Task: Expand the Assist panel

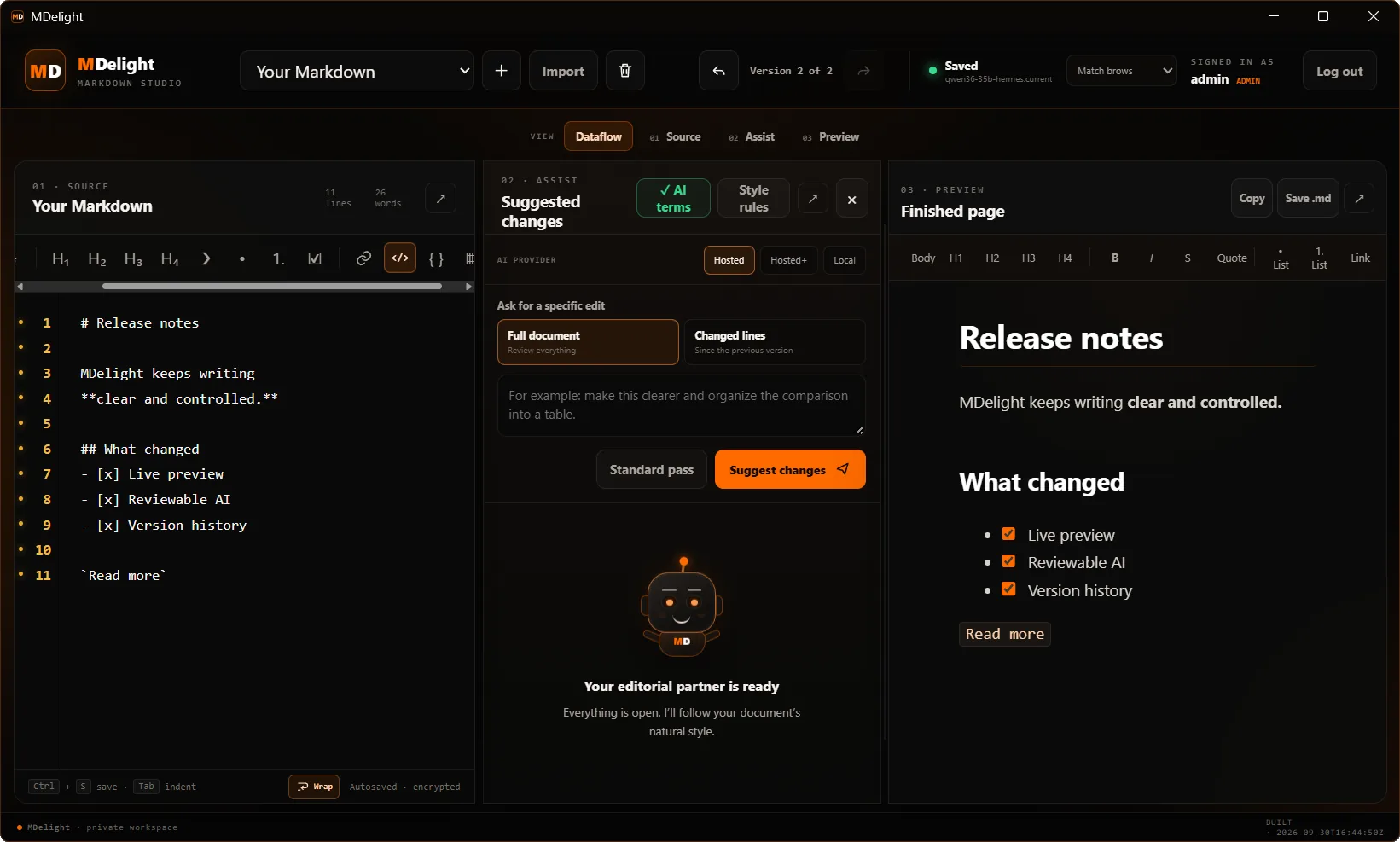Action: pos(813,199)
